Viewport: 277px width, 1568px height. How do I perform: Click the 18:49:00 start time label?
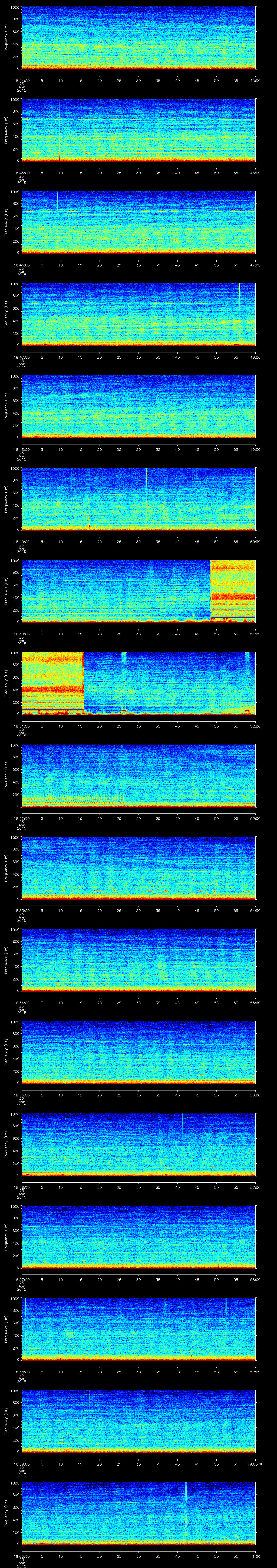pos(21,542)
